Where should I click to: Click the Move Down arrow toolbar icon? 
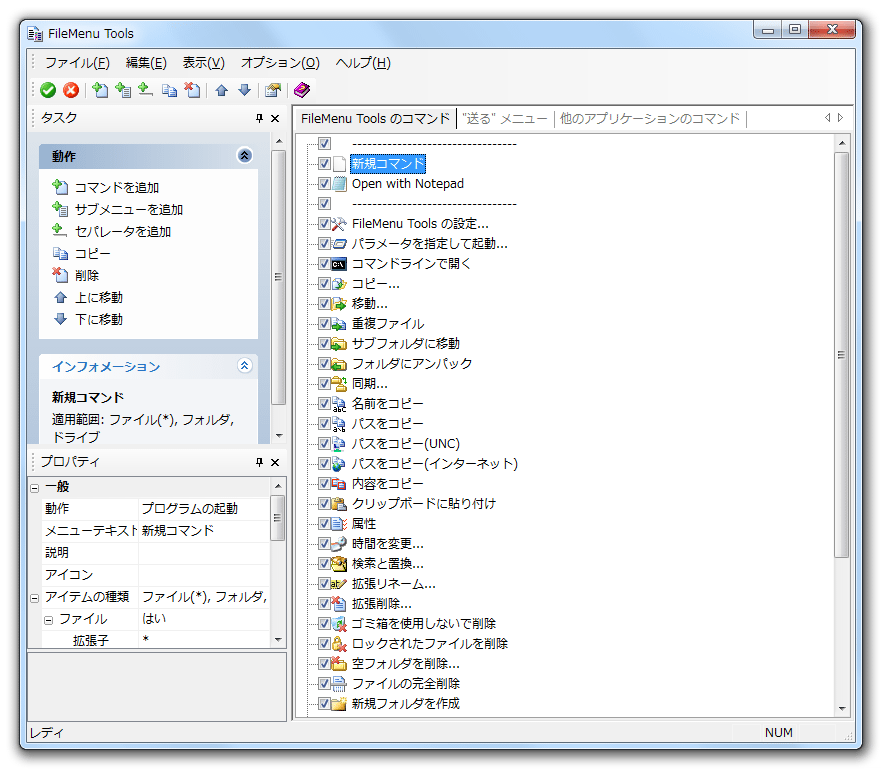[x=244, y=90]
